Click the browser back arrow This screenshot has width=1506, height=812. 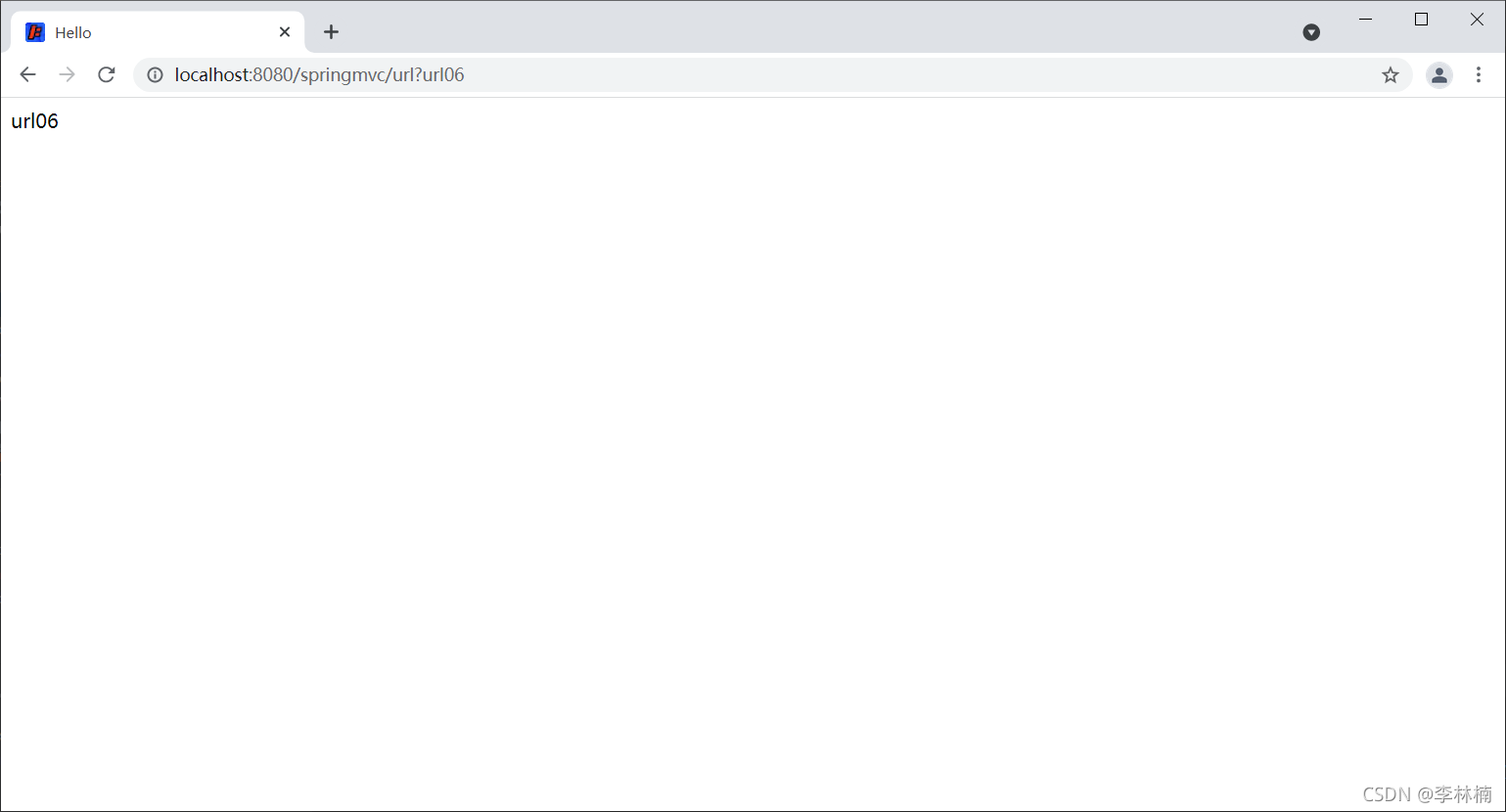coord(27,74)
